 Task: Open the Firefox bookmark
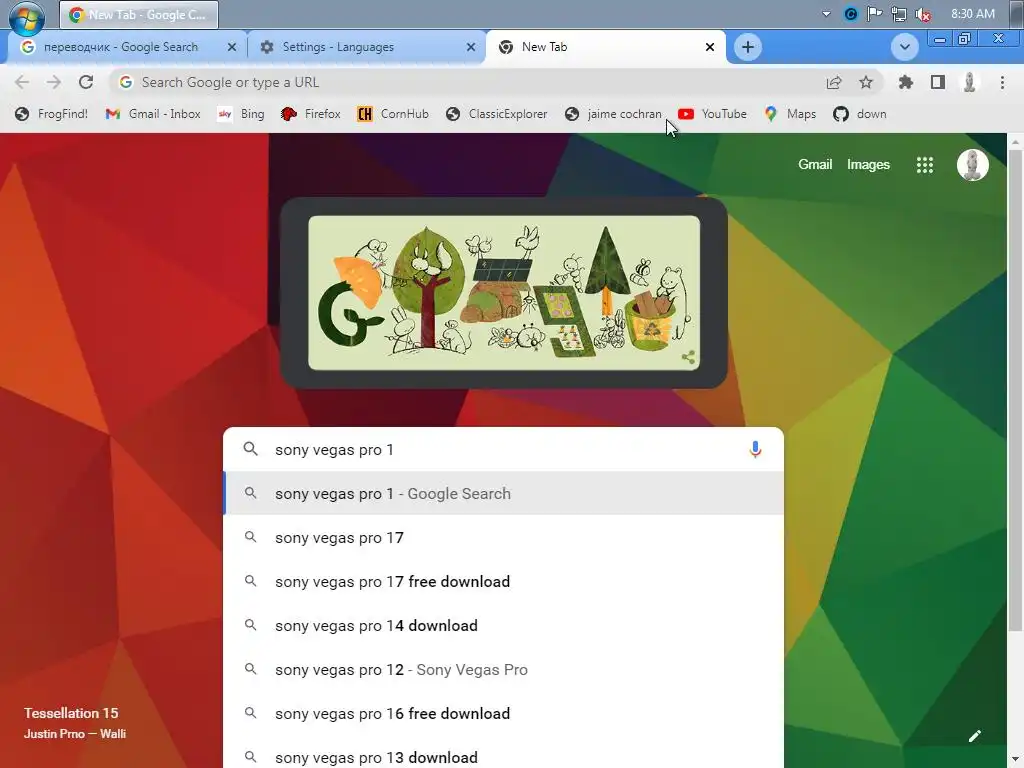click(311, 114)
